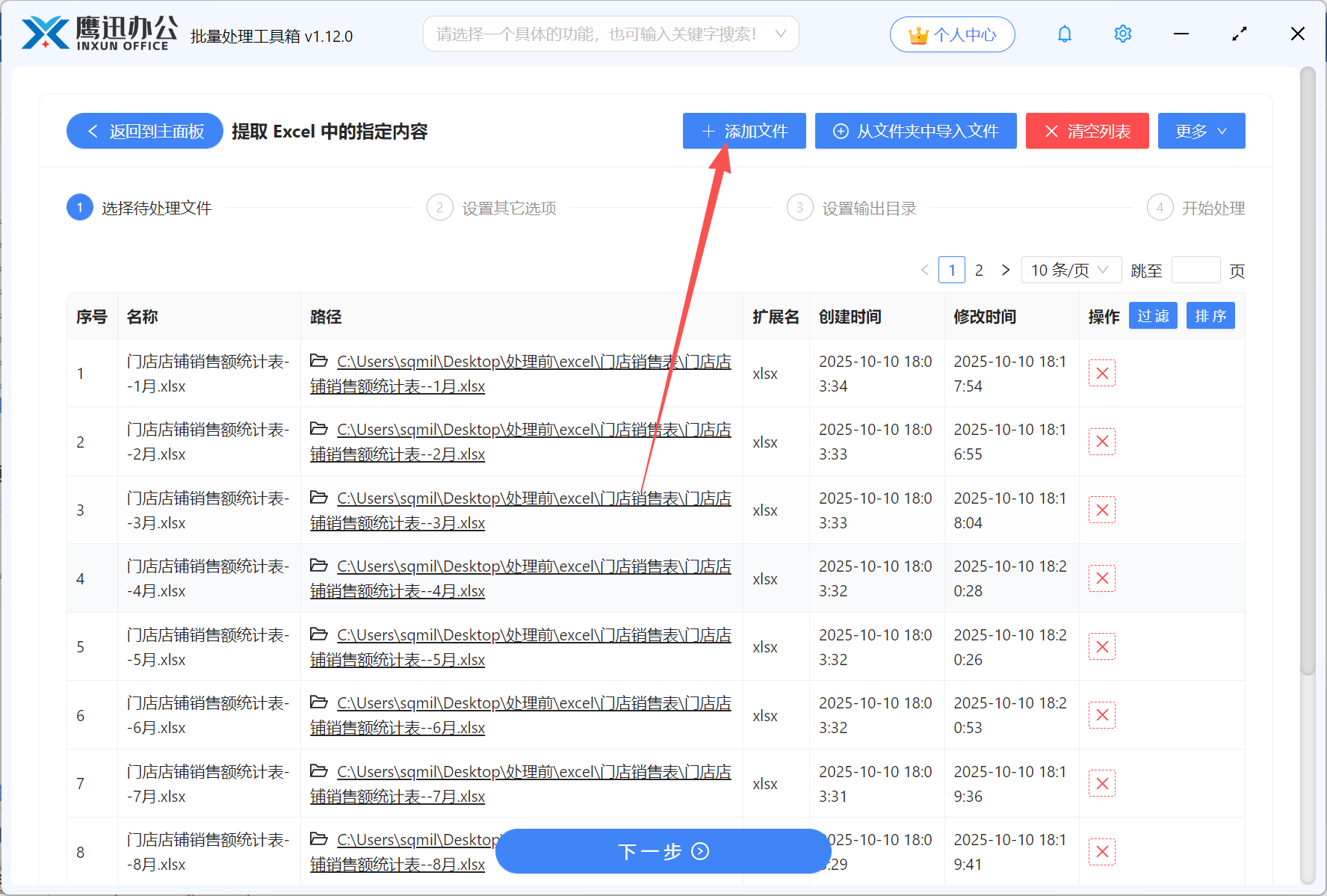Open notifications via the bell icon
This screenshot has height=896, width=1327.
[x=1064, y=34]
